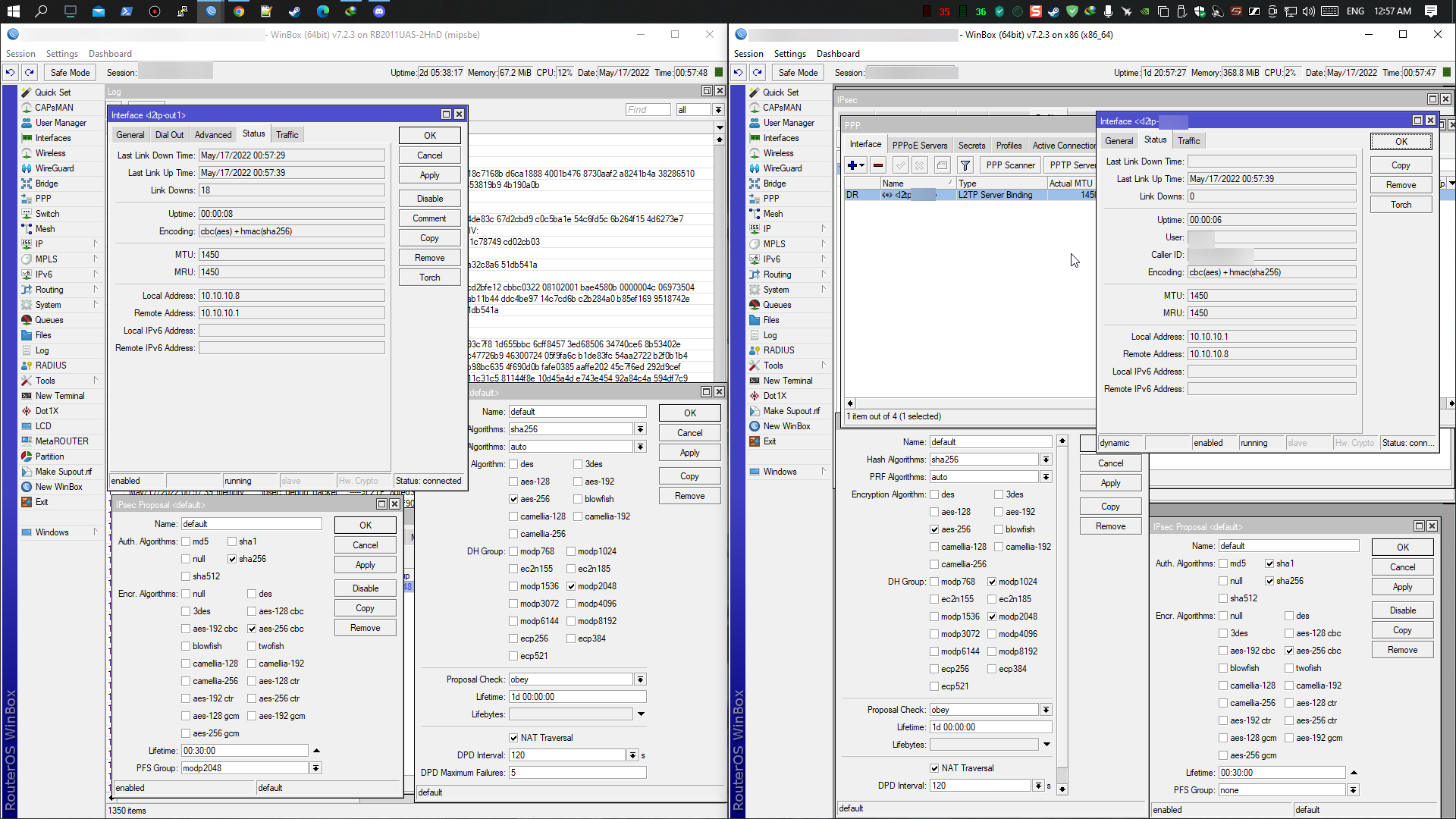Click Lifetime field in left IPsec Proposal
Viewport: 1456px width, 819px height.
coord(245,751)
